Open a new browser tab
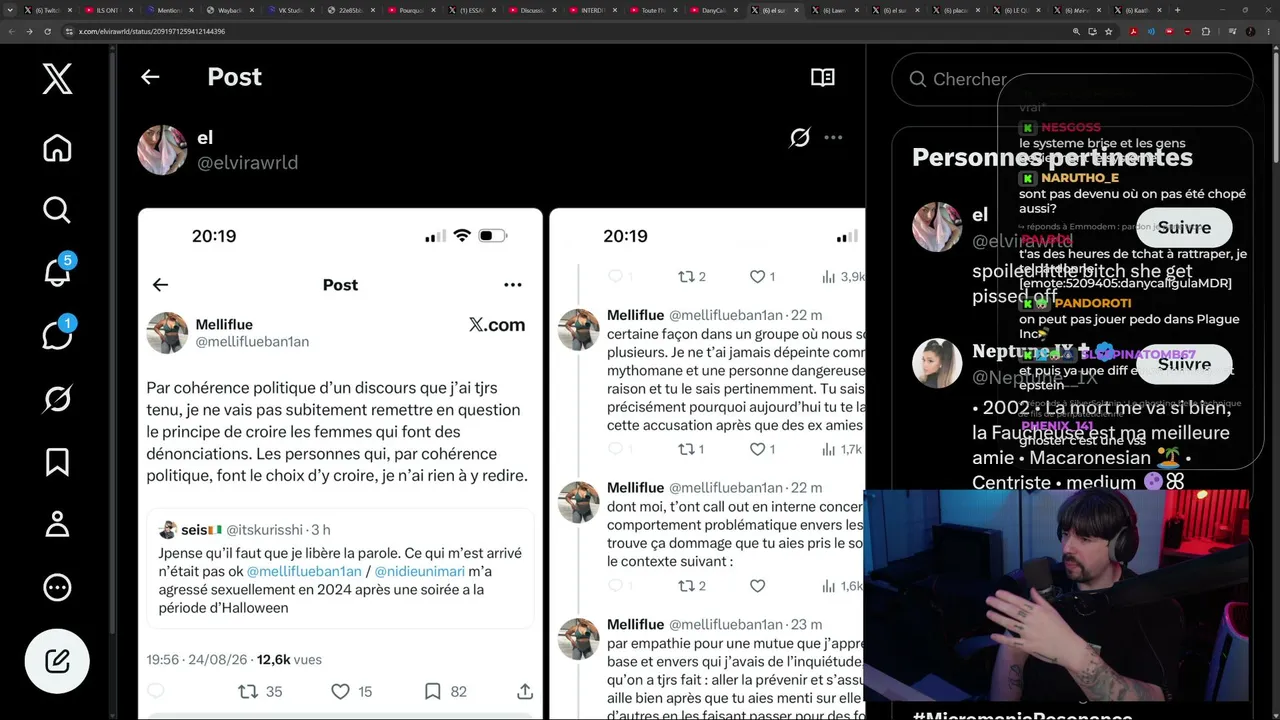 (x=1177, y=10)
